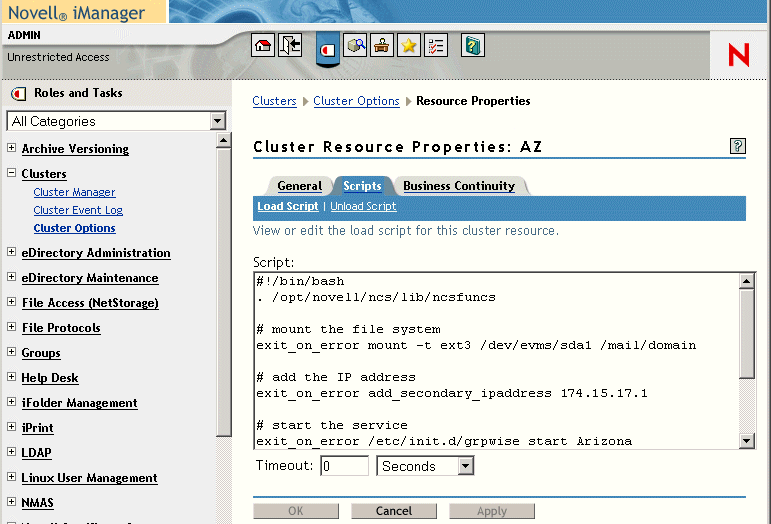Open the Unload Script link
Screen dimensions: 771x524
[363, 206]
